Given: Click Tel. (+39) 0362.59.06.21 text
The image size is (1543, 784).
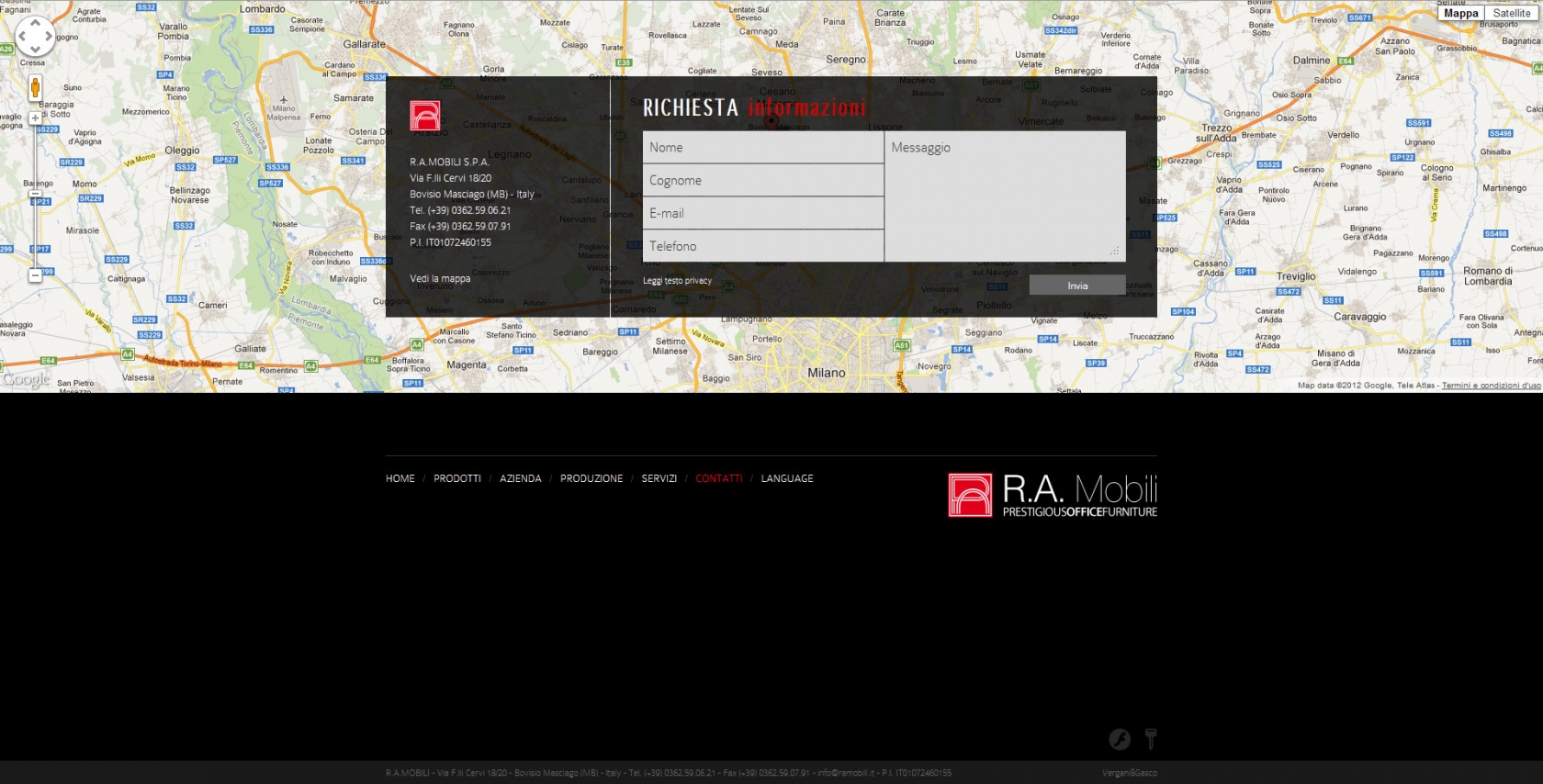Looking at the screenshot, I should 460,210.
